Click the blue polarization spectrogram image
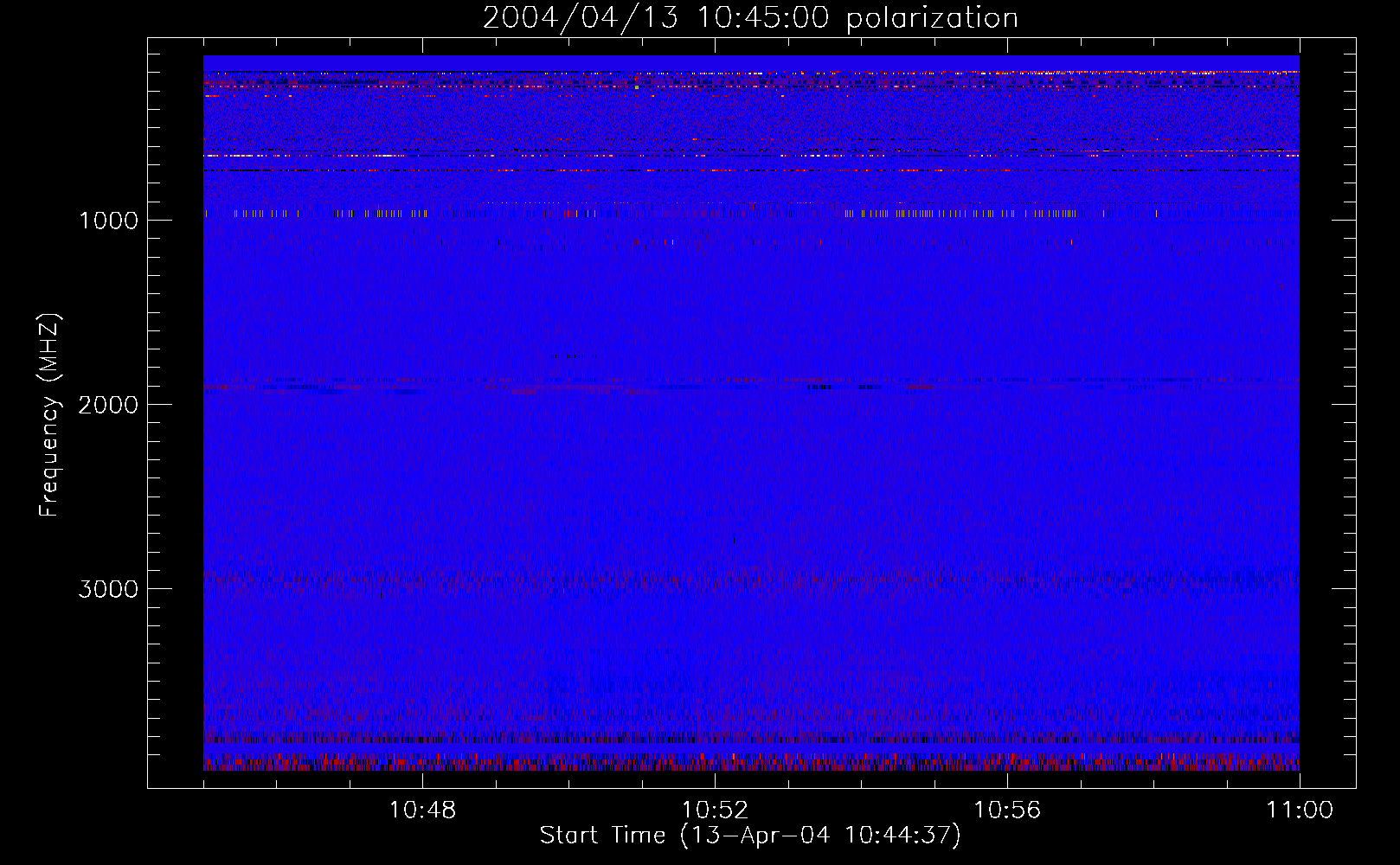The height and width of the screenshot is (865, 1400). 751,413
